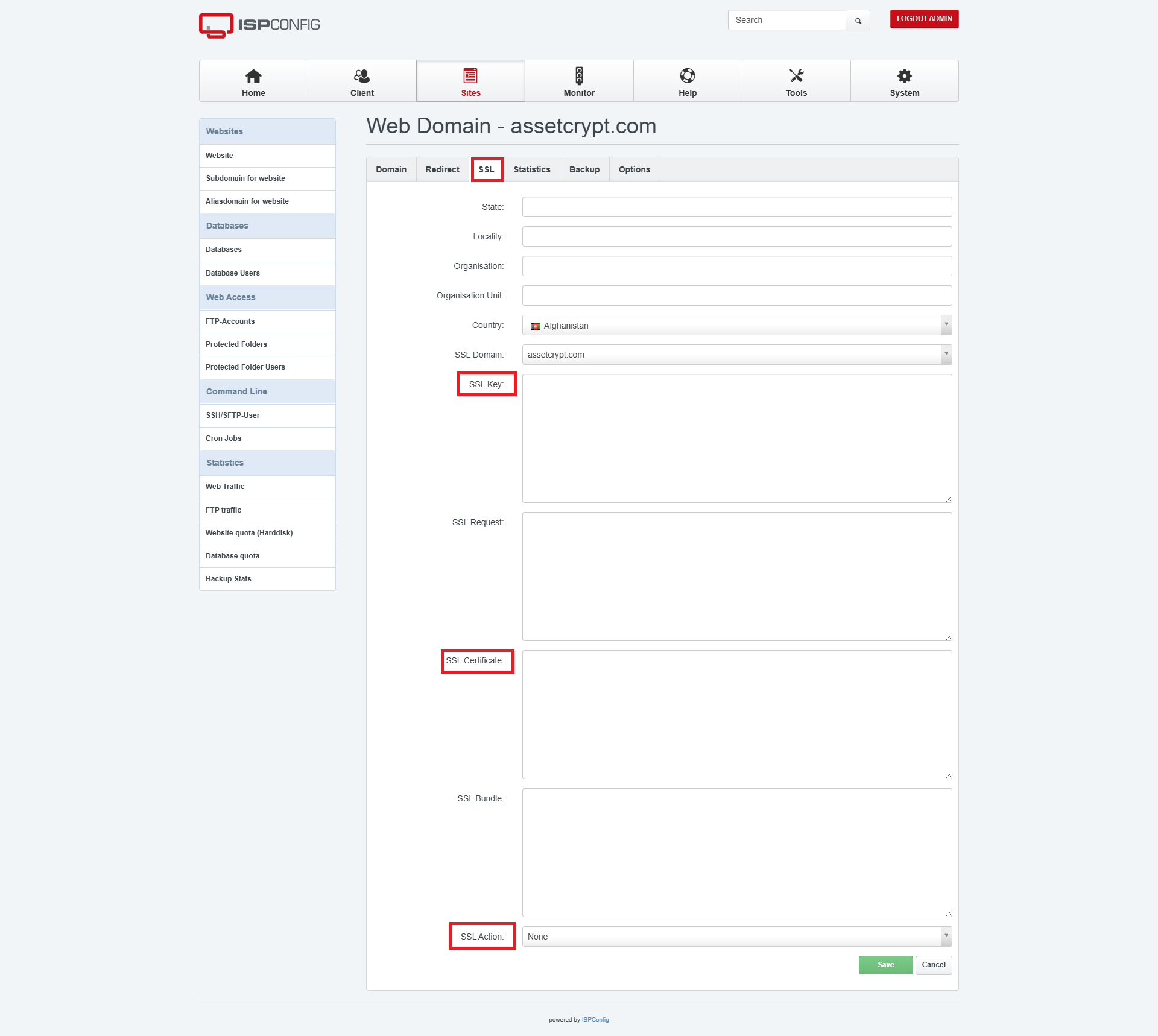Image resolution: width=1158 pixels, height=1036 pixels.
Task: Click the Logout Admin button
Action: (924, 19)
